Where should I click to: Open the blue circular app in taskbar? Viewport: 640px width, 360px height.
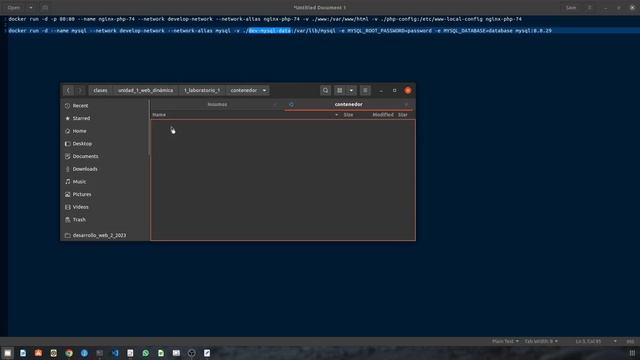pyautogui.click(x=84, y=353)
